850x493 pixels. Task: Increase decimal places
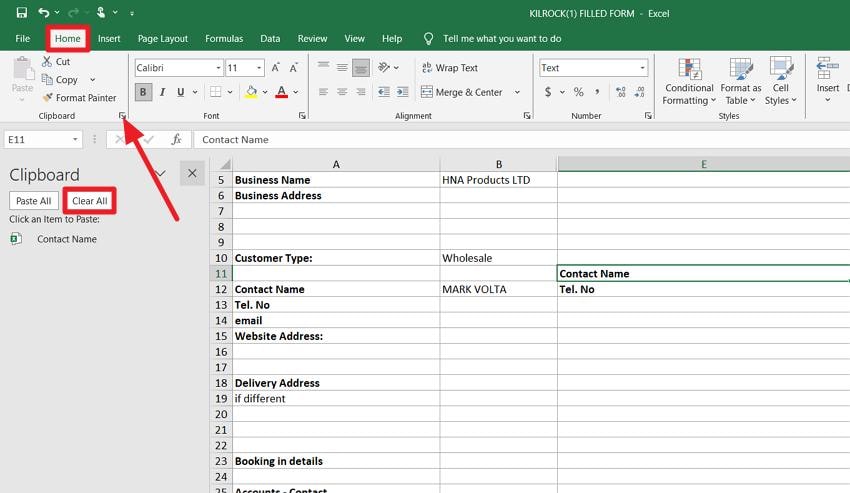click(621, 92)
